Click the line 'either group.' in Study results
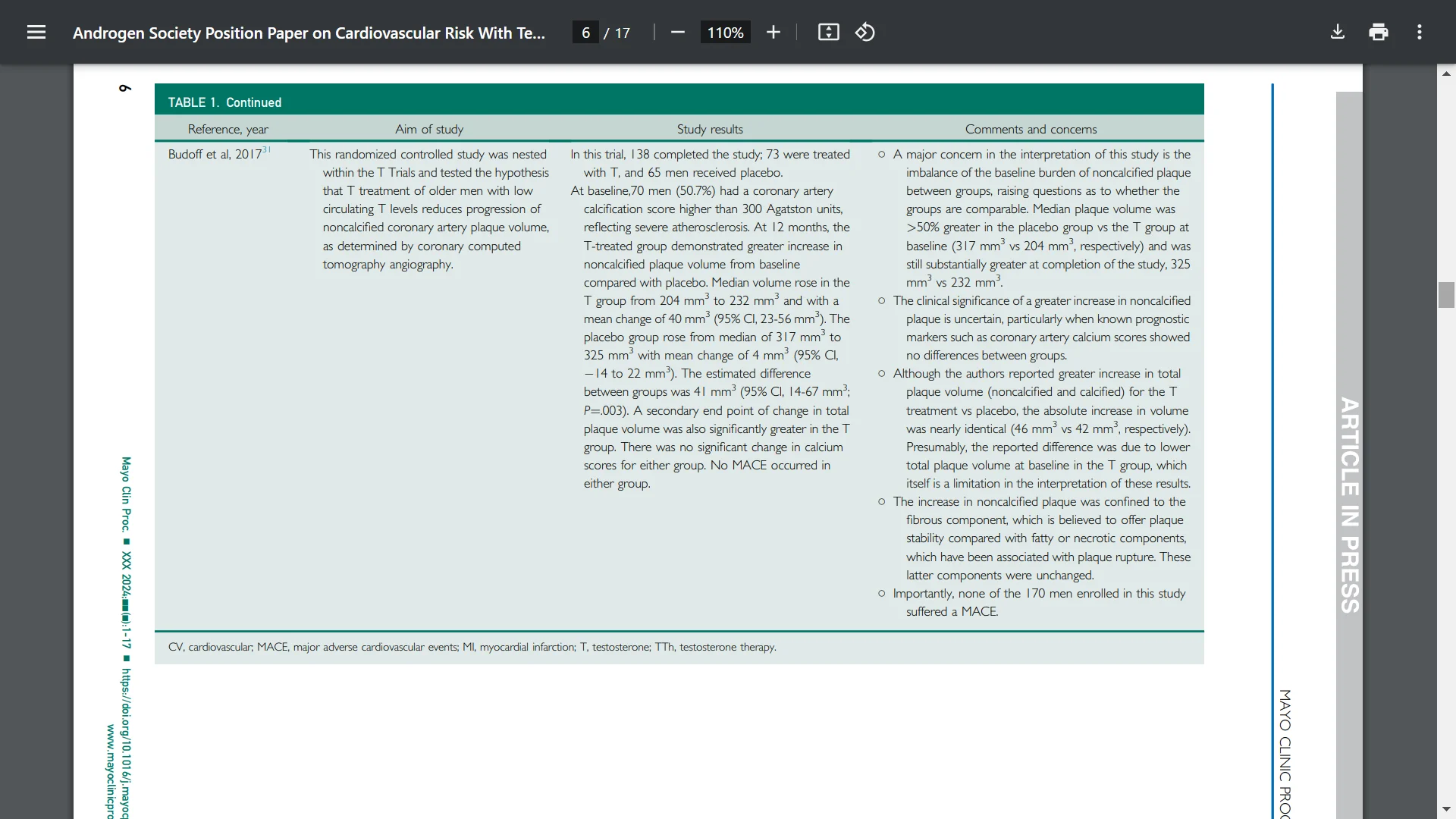 click(617, 483)
